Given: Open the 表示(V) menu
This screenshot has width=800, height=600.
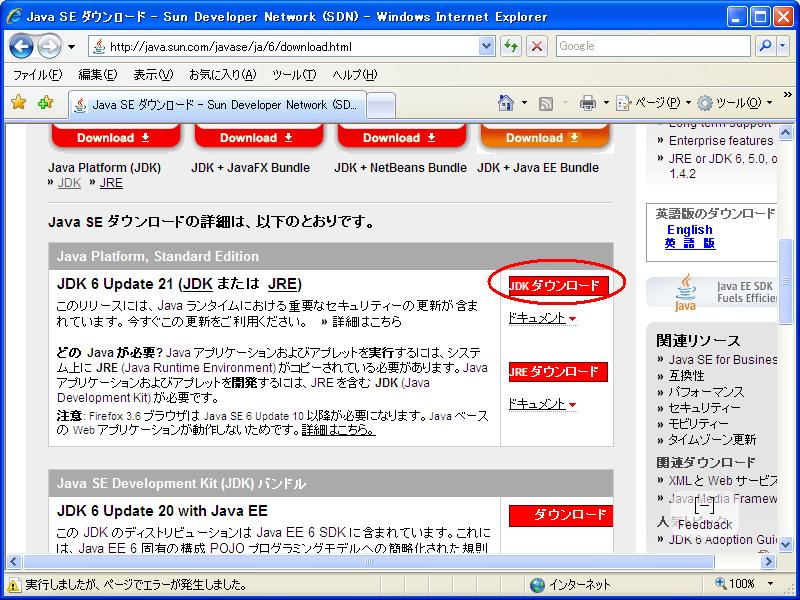Looking at the screenshot, I should point(153,75).
